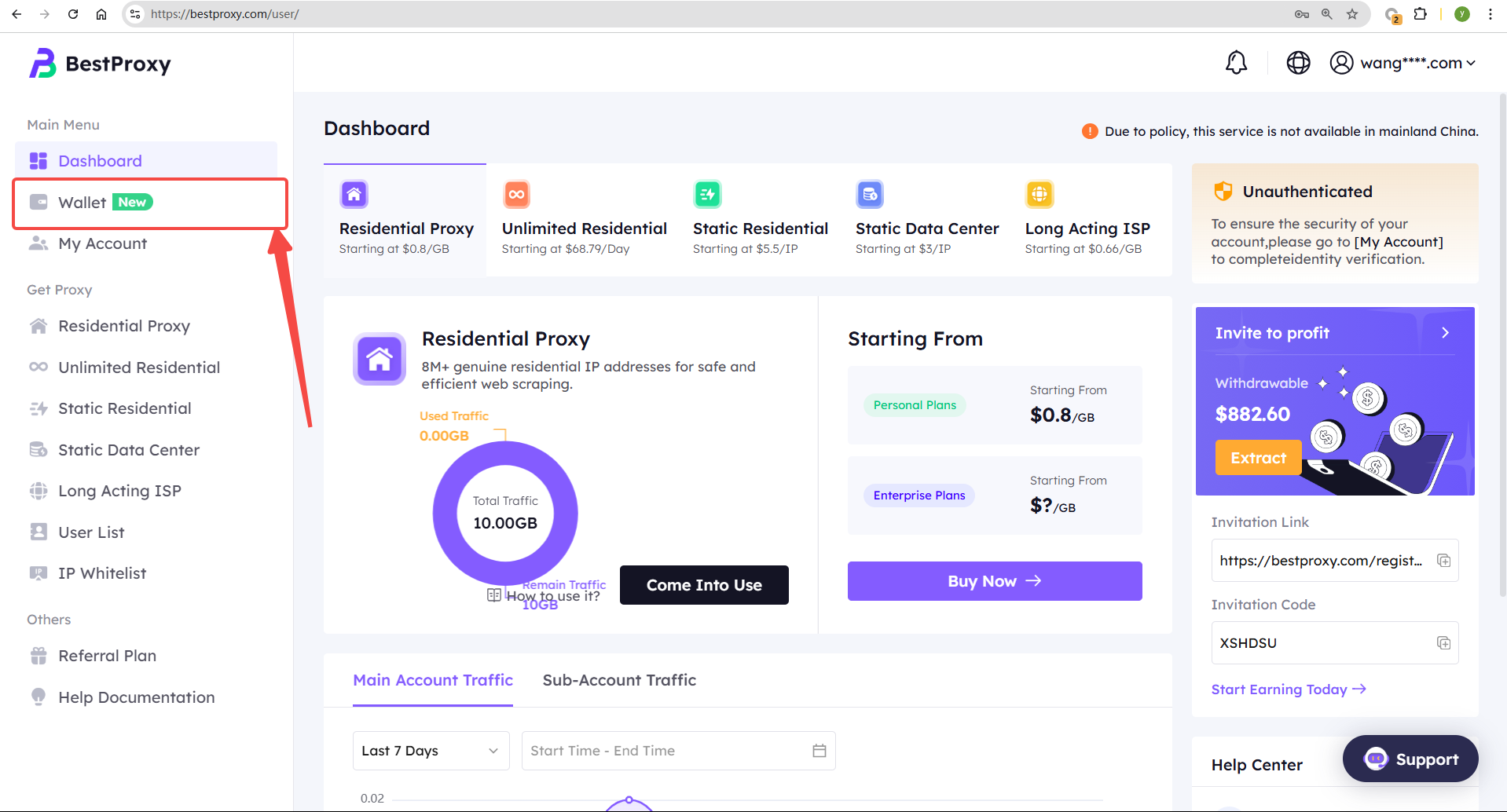Click the Extract button
The height and width of the screenshot is (812, 1507).
pyautogui.click(x=1258, y=458)
